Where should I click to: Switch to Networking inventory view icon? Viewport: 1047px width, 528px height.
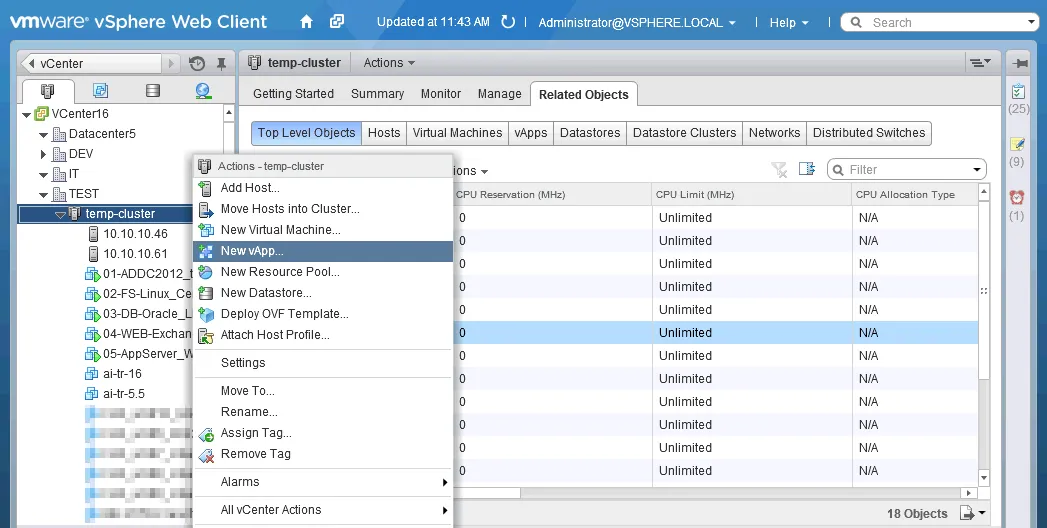pyautogui.click(x=203, y=91)
